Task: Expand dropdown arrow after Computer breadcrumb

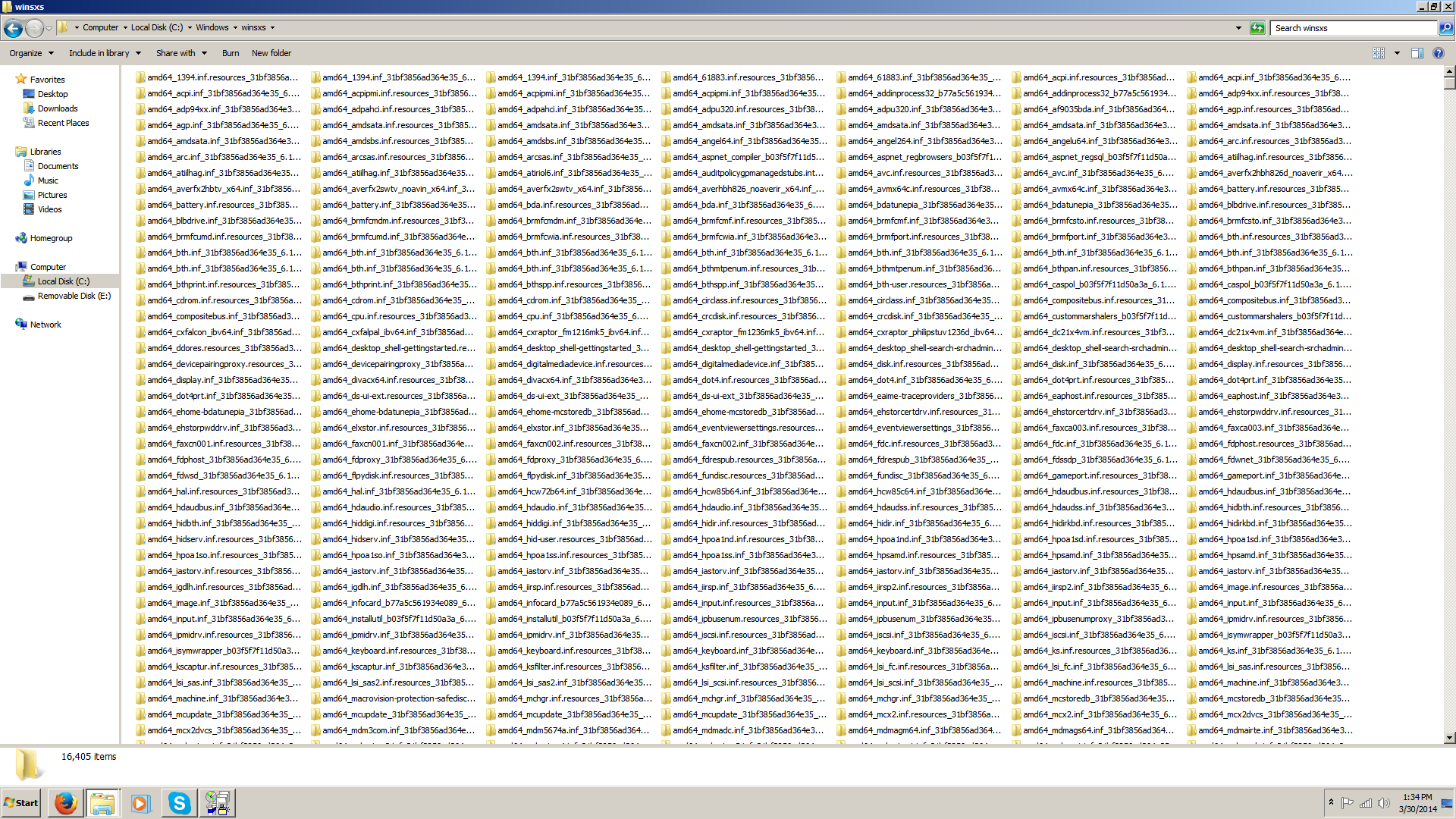Action: [x=124, y=28]
